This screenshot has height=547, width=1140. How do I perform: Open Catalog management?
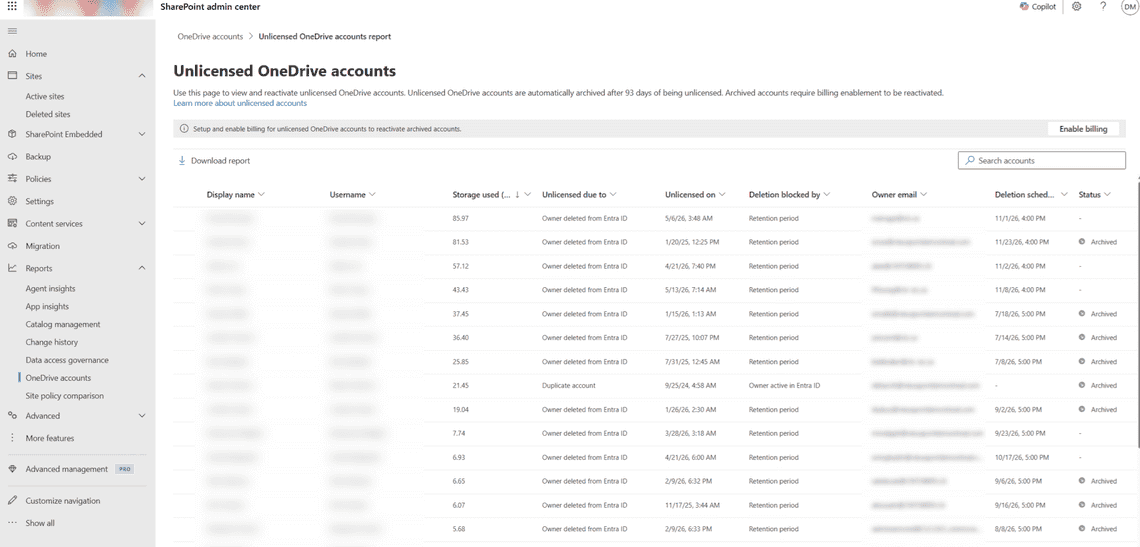[x=63, y=324]
